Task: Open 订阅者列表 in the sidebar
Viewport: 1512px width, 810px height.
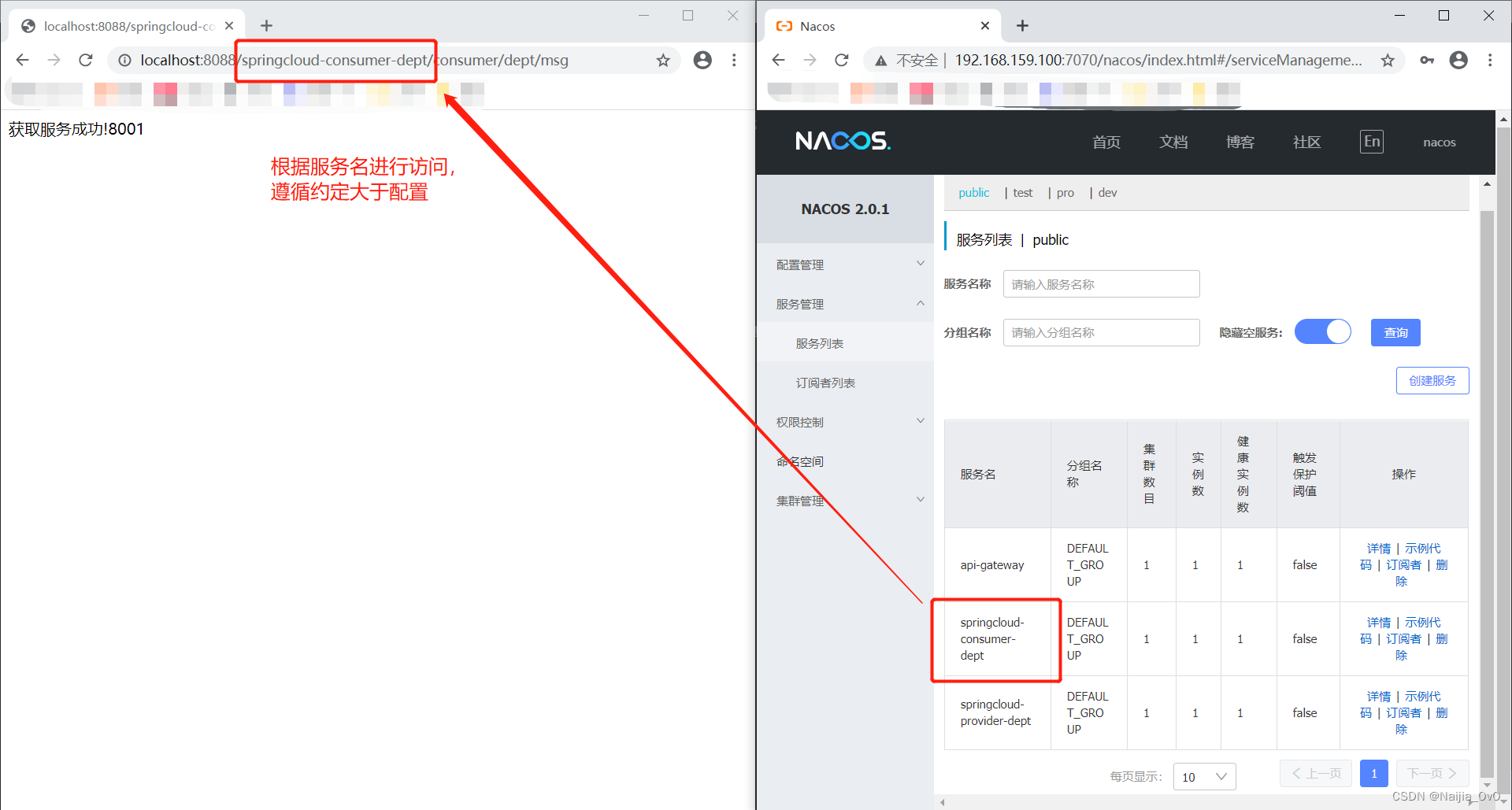Action: [x=825, y=383]
